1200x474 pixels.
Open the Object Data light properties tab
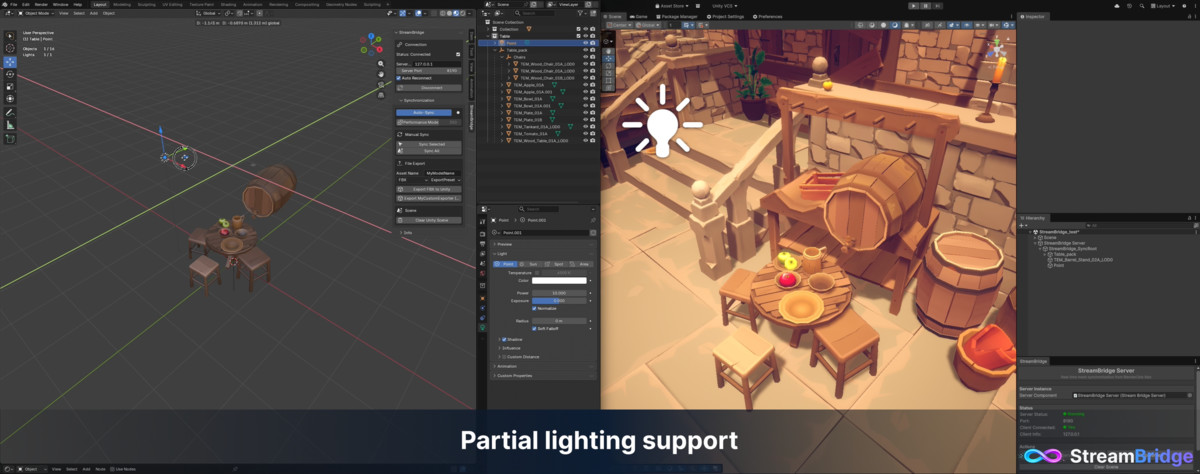pos(484,327)
